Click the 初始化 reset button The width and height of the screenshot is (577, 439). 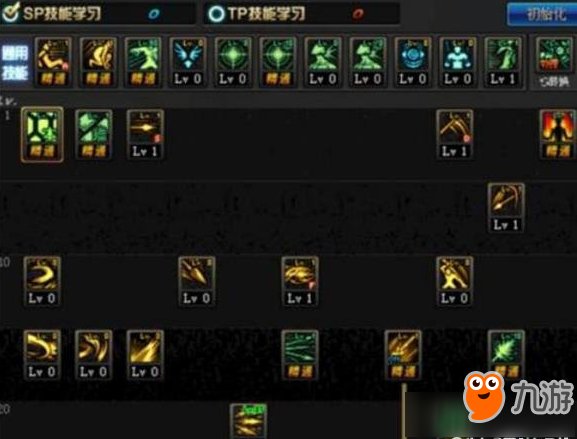(542, 14)
